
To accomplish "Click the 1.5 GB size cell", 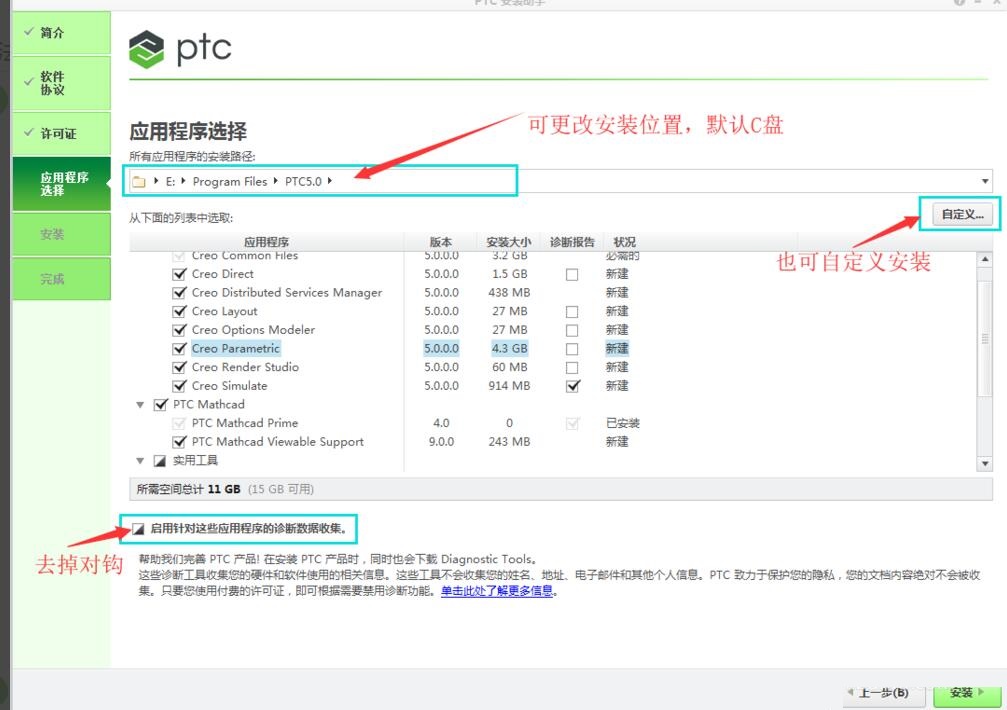I will pyautogui.click(x=509, y=274).
